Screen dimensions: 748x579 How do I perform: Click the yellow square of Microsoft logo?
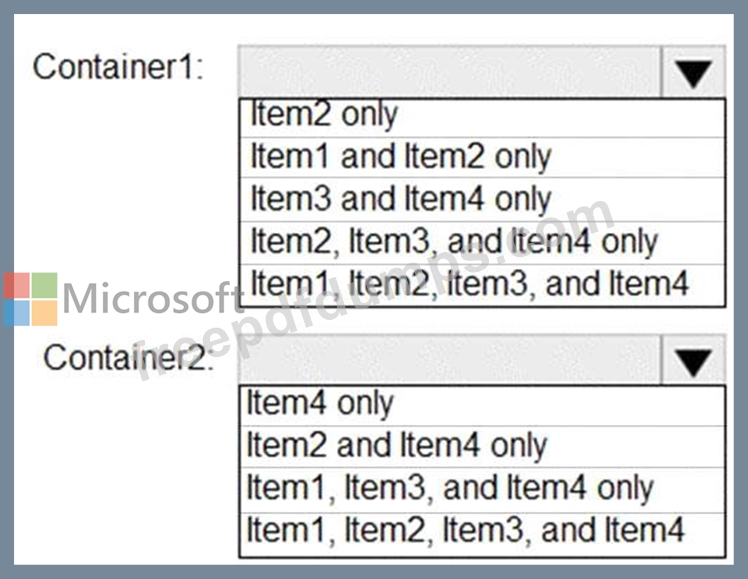tap(44, 313)
